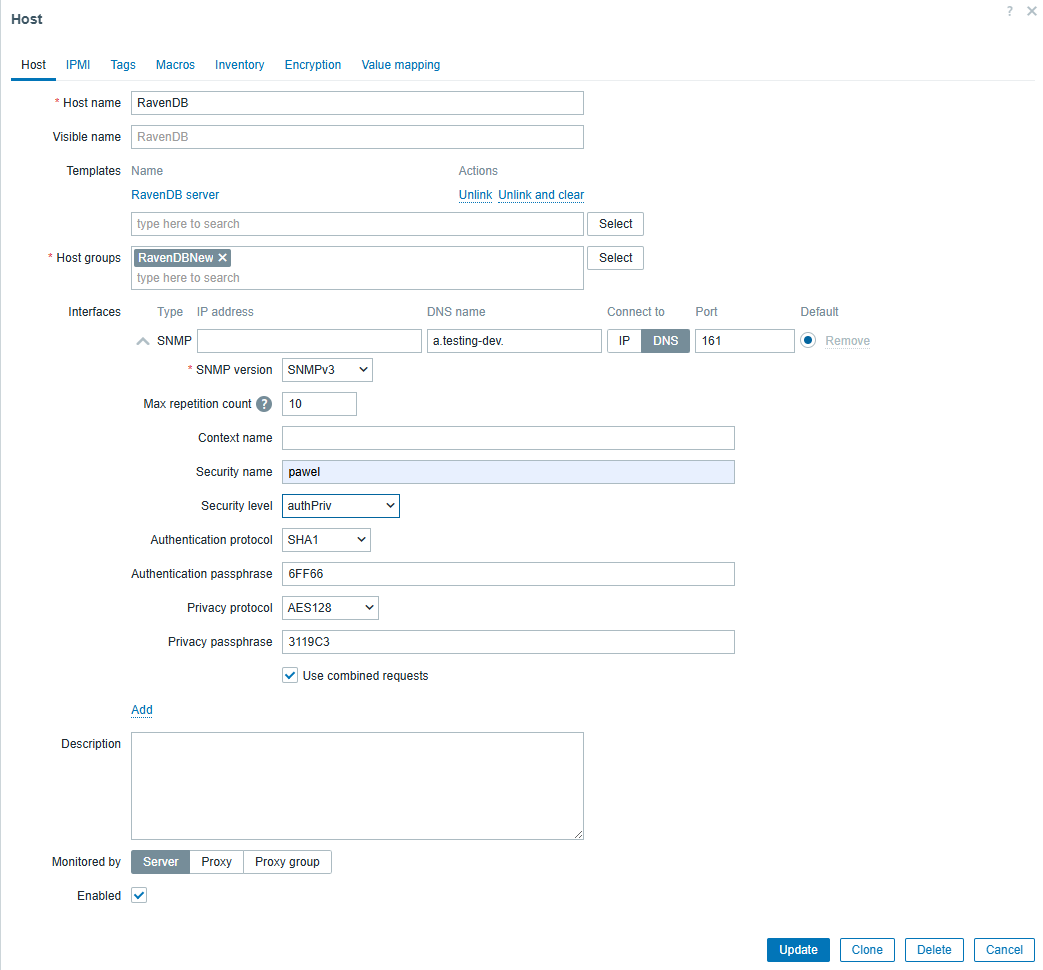
Task: Click the Max repetition count help icon
Action: [264, 404]
